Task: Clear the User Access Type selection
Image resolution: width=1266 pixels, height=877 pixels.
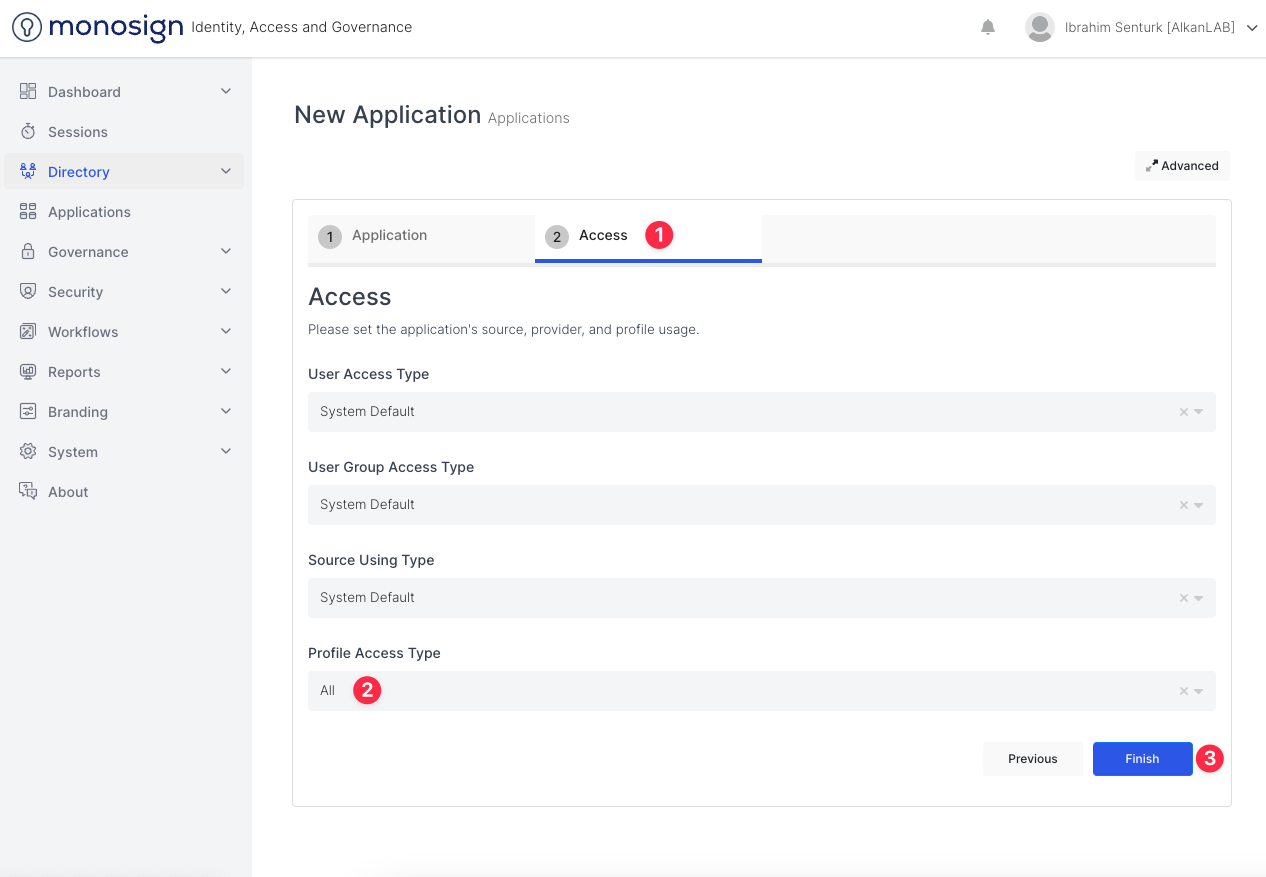Action: click(1184, 412)
